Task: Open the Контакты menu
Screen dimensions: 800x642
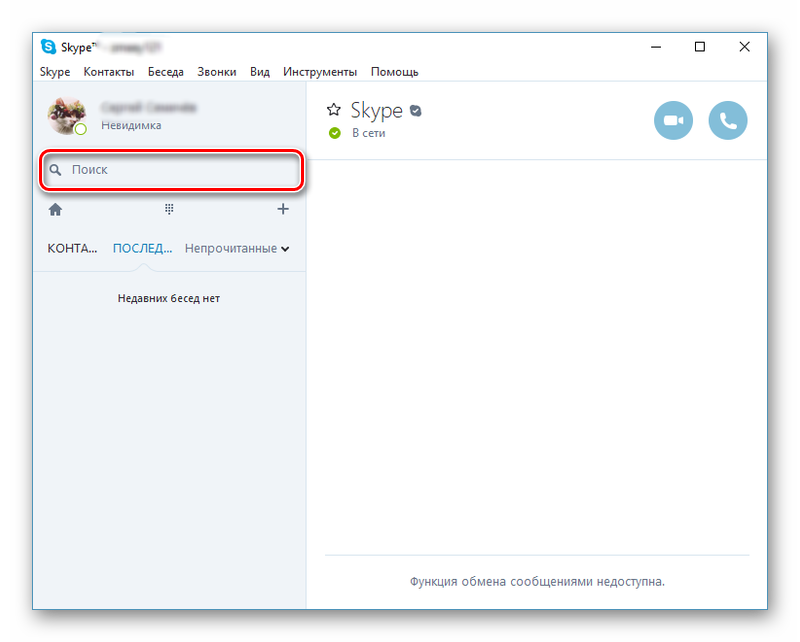Action: 109,72
